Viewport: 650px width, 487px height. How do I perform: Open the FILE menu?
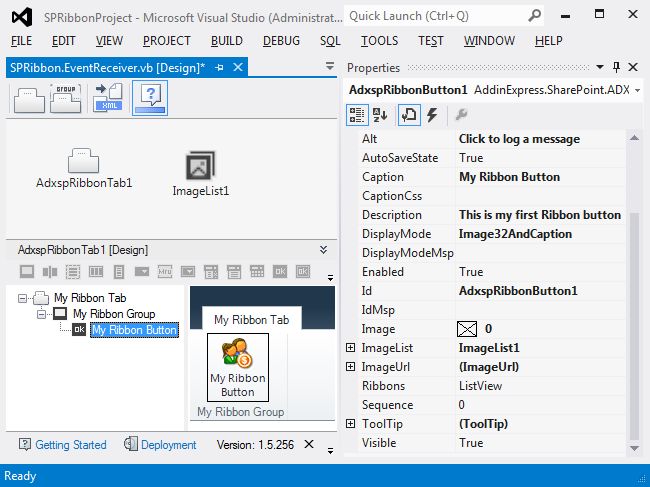[22, 41]
